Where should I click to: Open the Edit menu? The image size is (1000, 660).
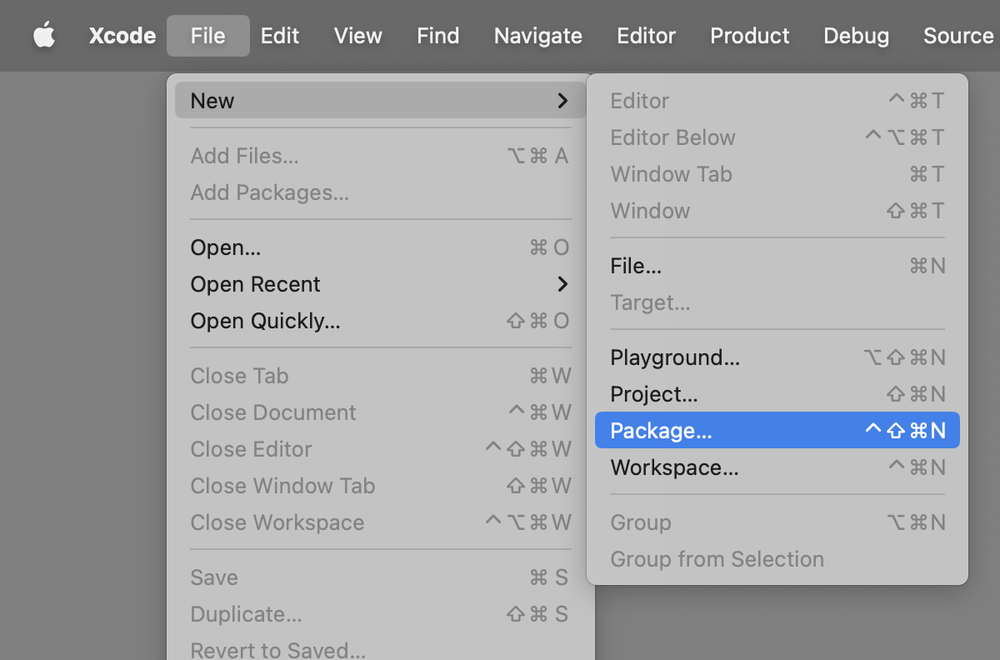(x=280, y=36)
